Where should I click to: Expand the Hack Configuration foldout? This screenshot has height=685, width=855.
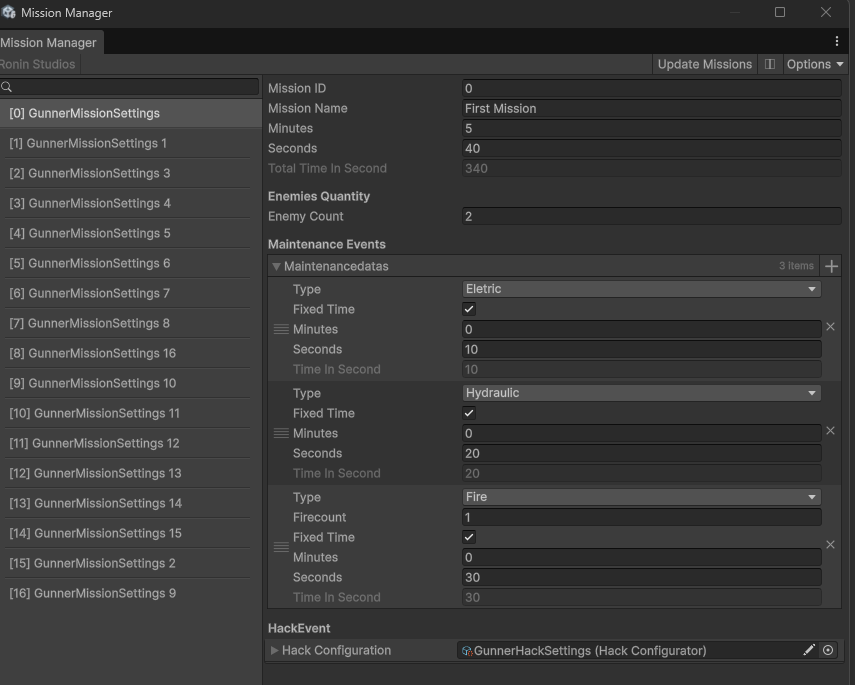tap(274, 650)
